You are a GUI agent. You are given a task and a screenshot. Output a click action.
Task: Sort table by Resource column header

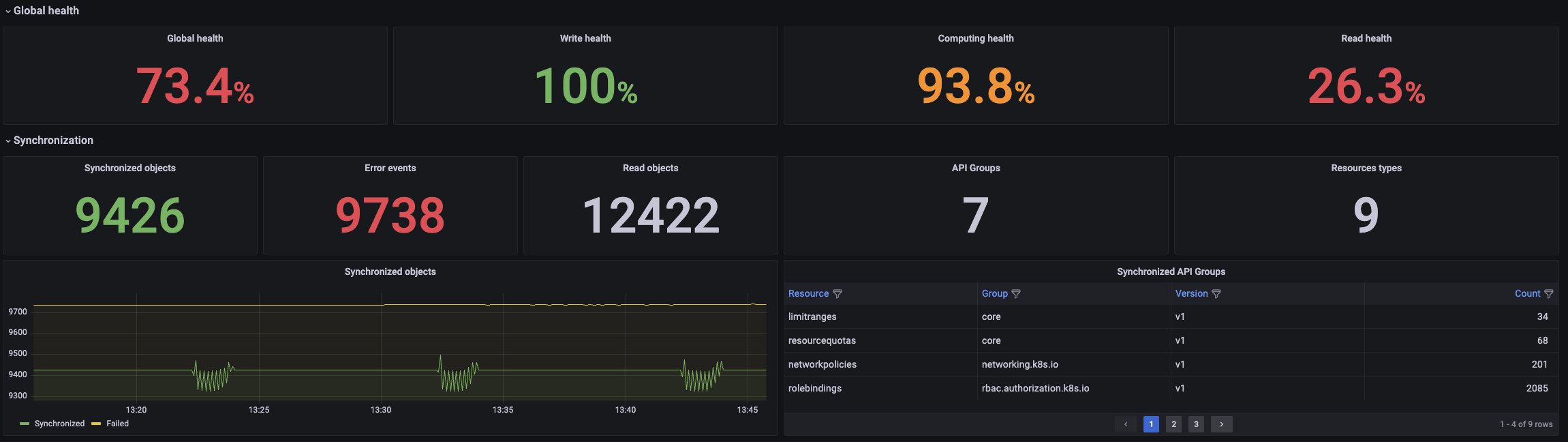click(808, 294)
